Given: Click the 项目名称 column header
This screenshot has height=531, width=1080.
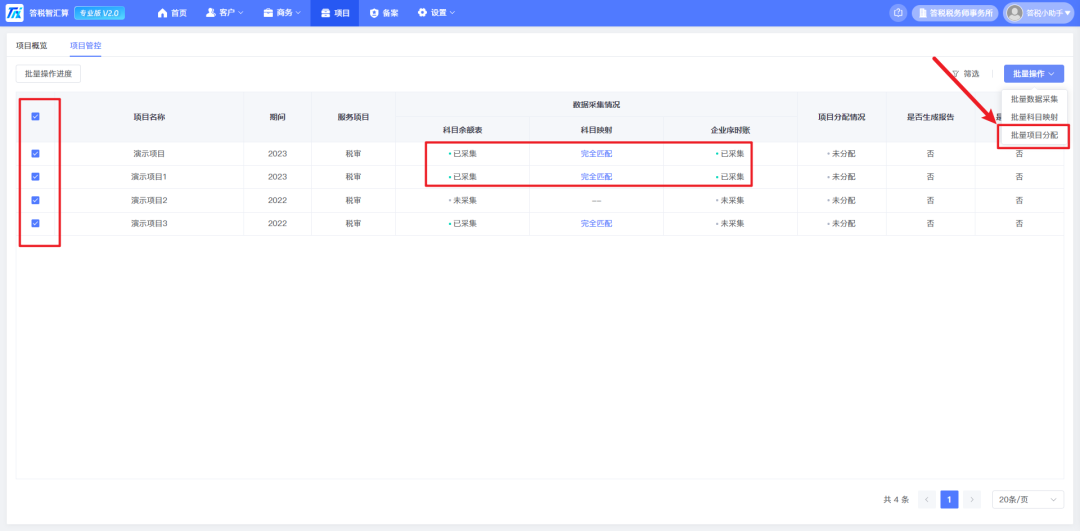Looking at the screenshot, I should pyautogui.click(x=149, y=117).
